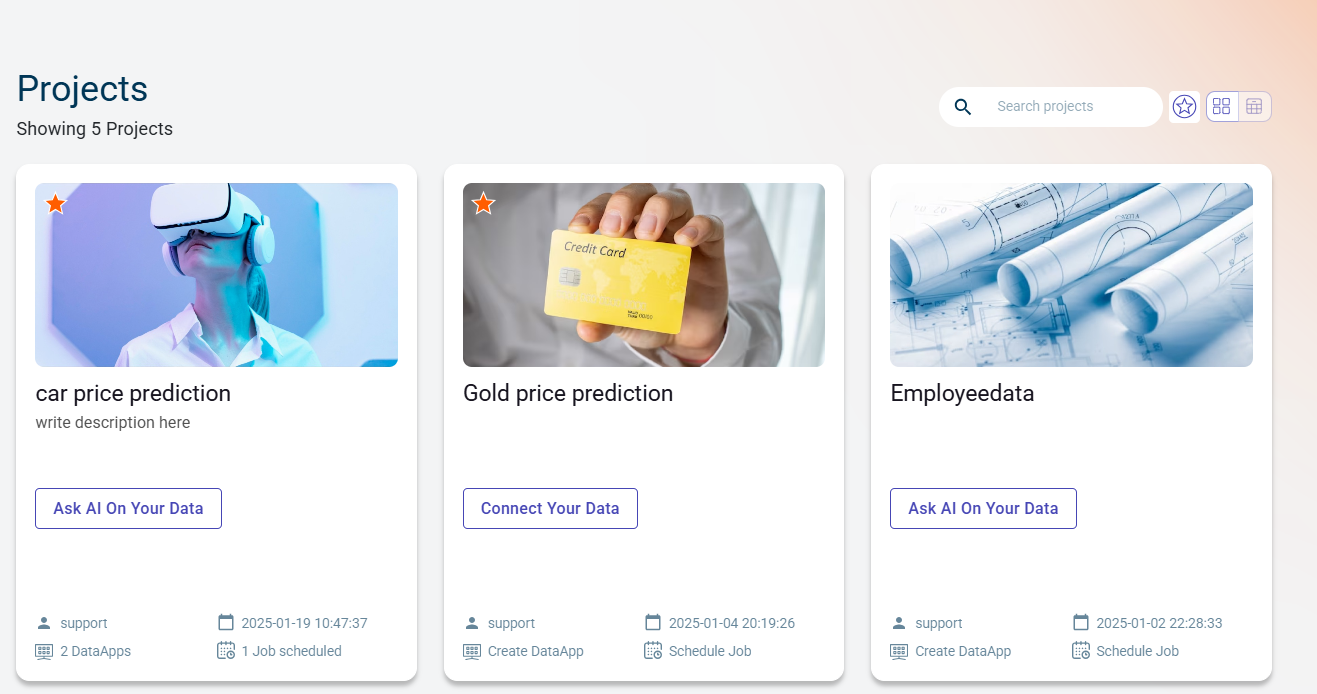1317x694 pixels.
Task: Click Schedule Job on Employeedata card
Action: 1137,651
